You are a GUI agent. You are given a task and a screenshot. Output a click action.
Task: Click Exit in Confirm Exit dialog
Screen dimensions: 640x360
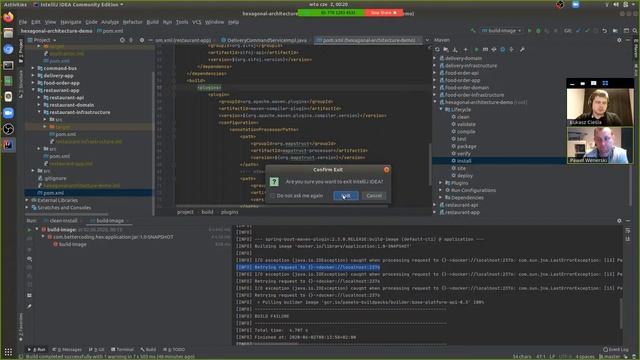click(x=346, y=196)
